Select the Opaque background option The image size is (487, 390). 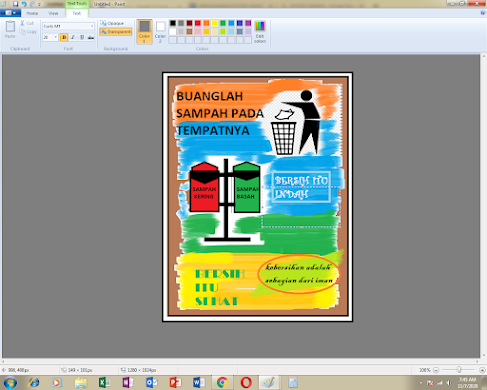(x=112, y=23)
